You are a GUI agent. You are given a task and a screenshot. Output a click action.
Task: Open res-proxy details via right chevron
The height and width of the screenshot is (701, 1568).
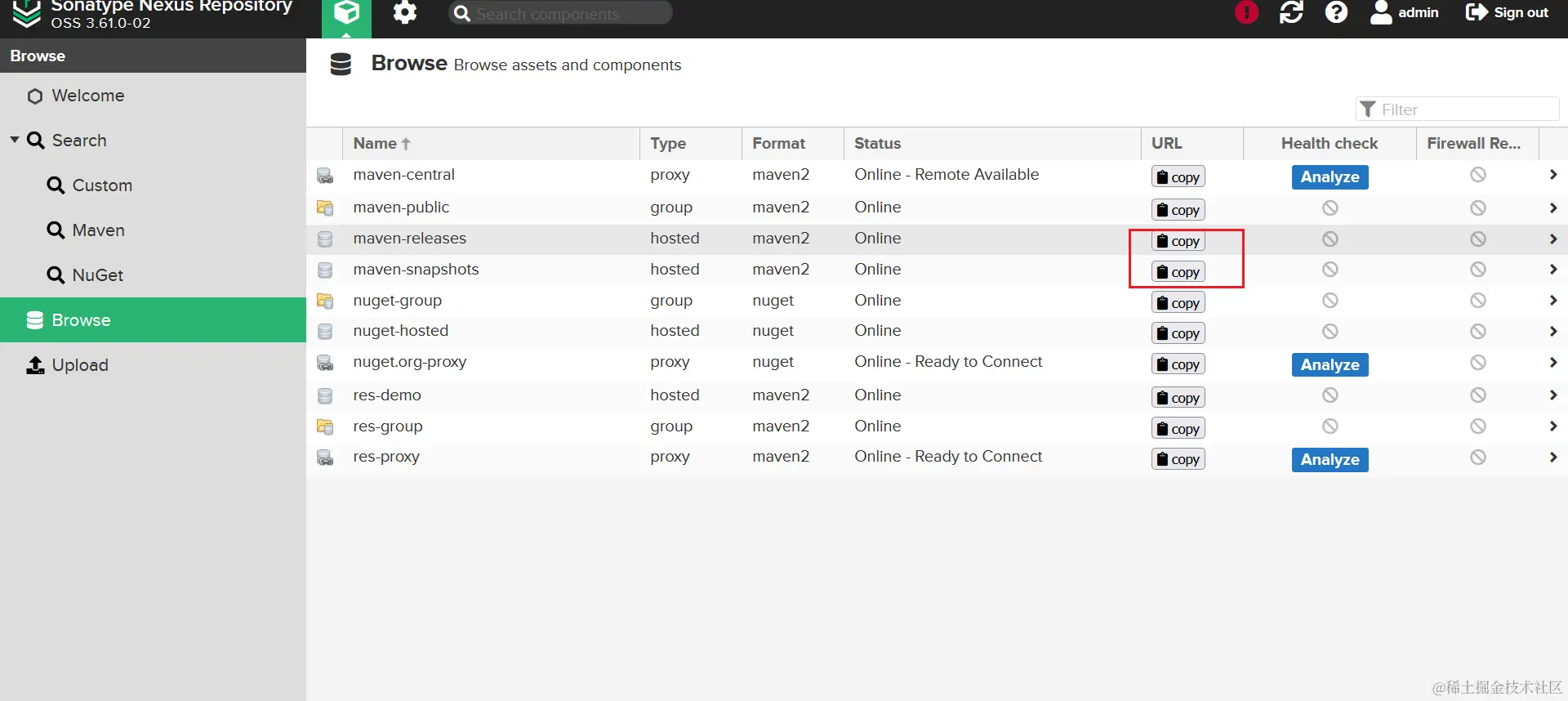[x=1552, y=458]
